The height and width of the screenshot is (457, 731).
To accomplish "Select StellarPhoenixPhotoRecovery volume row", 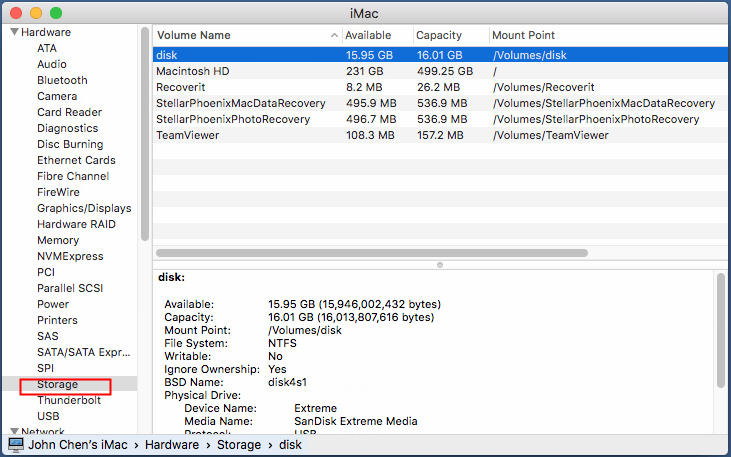I will (x=441, y=119).
